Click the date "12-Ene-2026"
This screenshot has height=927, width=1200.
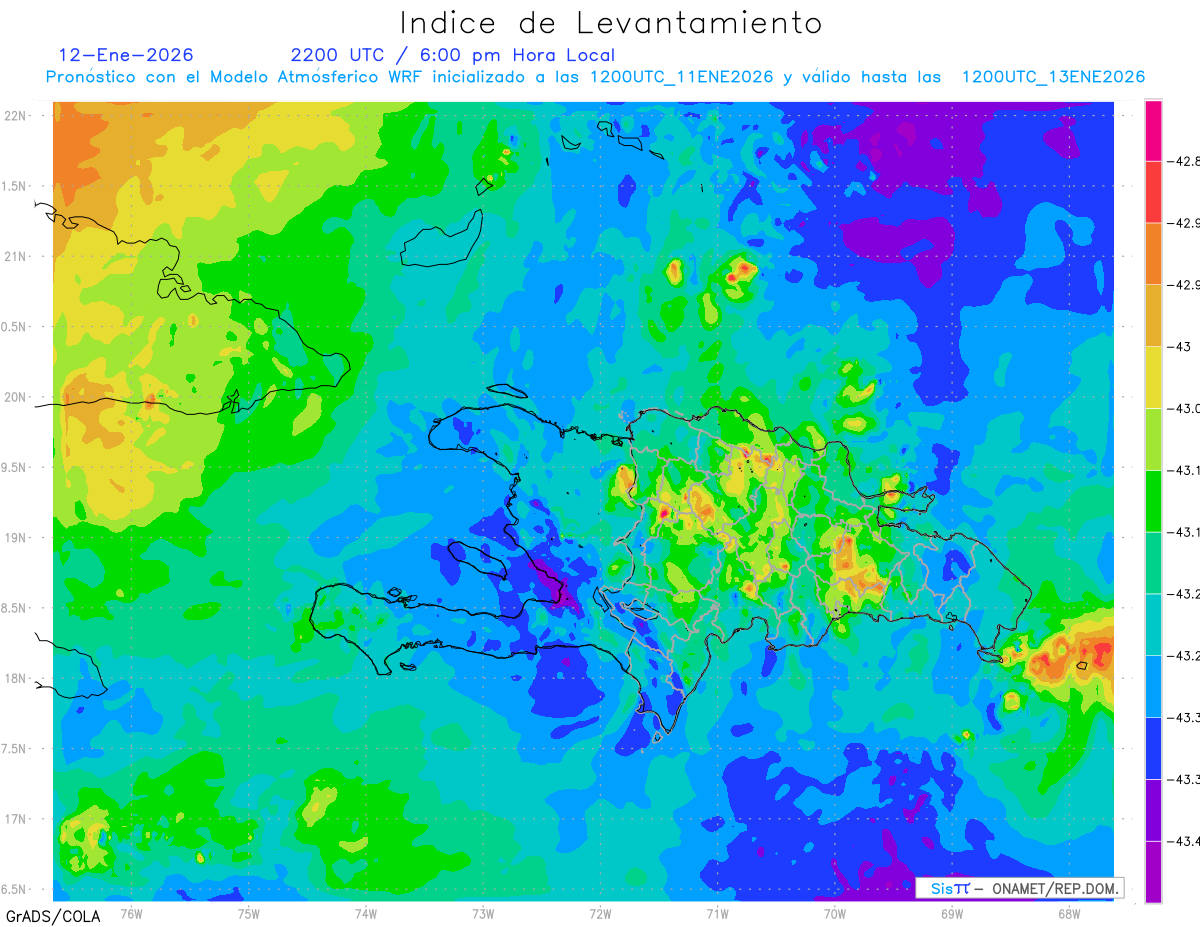[x=126, y=55]
